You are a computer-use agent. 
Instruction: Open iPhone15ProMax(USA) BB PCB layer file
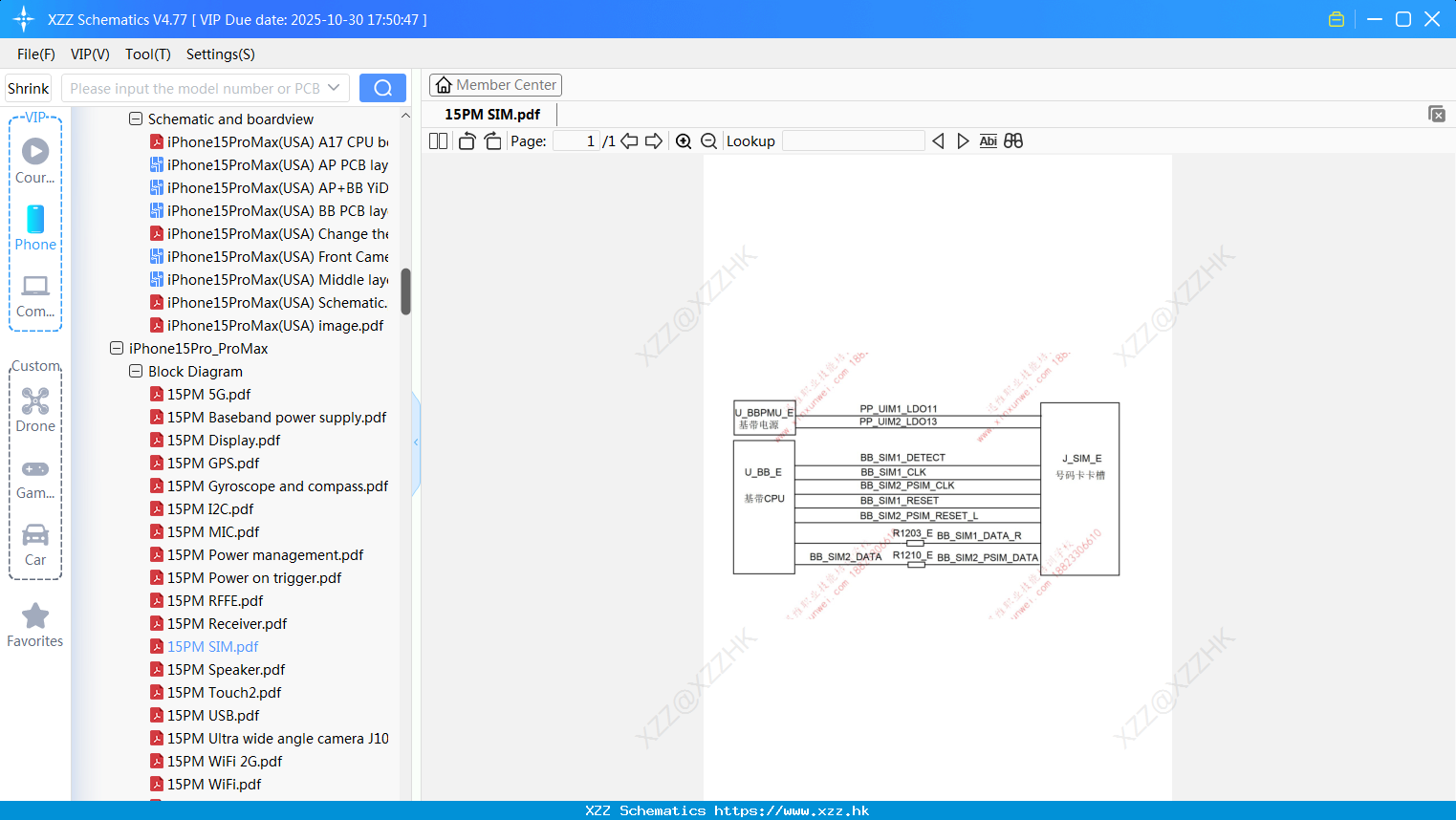[x=269, y=211]
